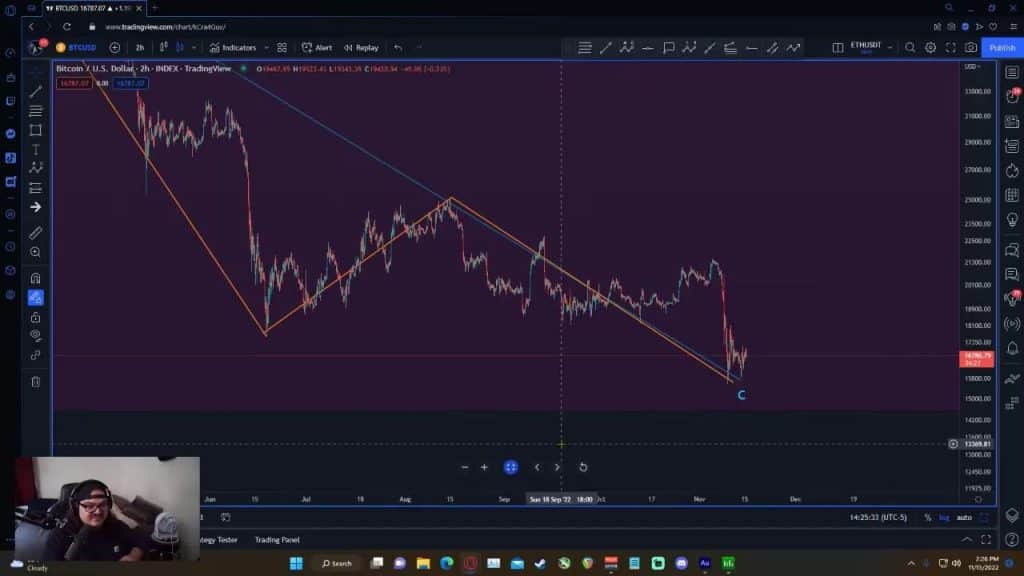Toggle log scale on price axis
Viewport: 1024px width, 576px height.
(x=945, y=517)
